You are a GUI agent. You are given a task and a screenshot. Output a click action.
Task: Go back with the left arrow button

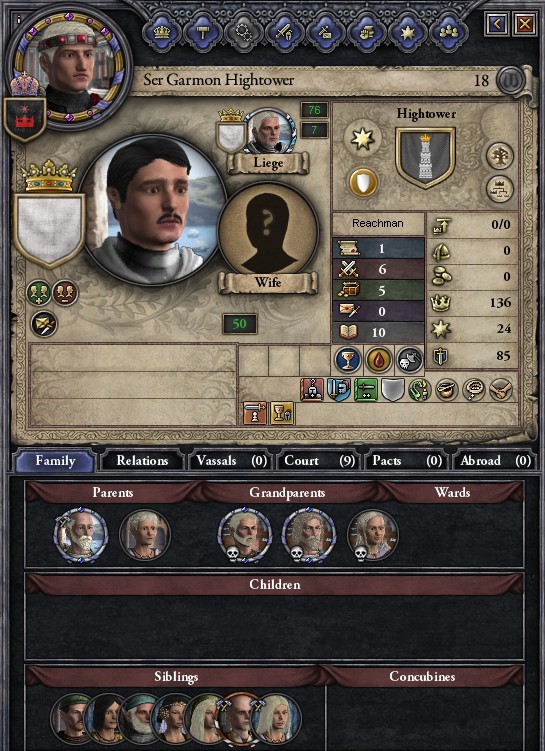coord(497,24)
